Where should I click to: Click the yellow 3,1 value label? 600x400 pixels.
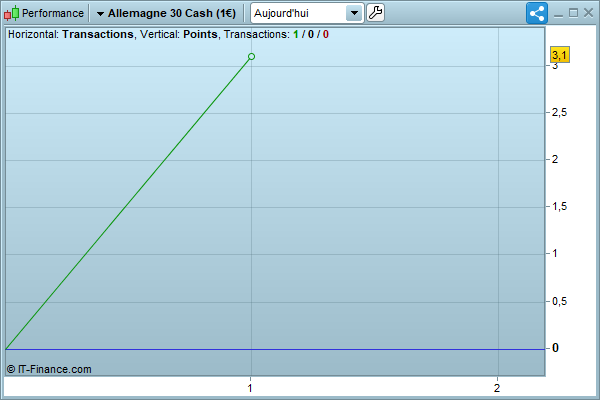pyautogui.click(x=559, y=55)
